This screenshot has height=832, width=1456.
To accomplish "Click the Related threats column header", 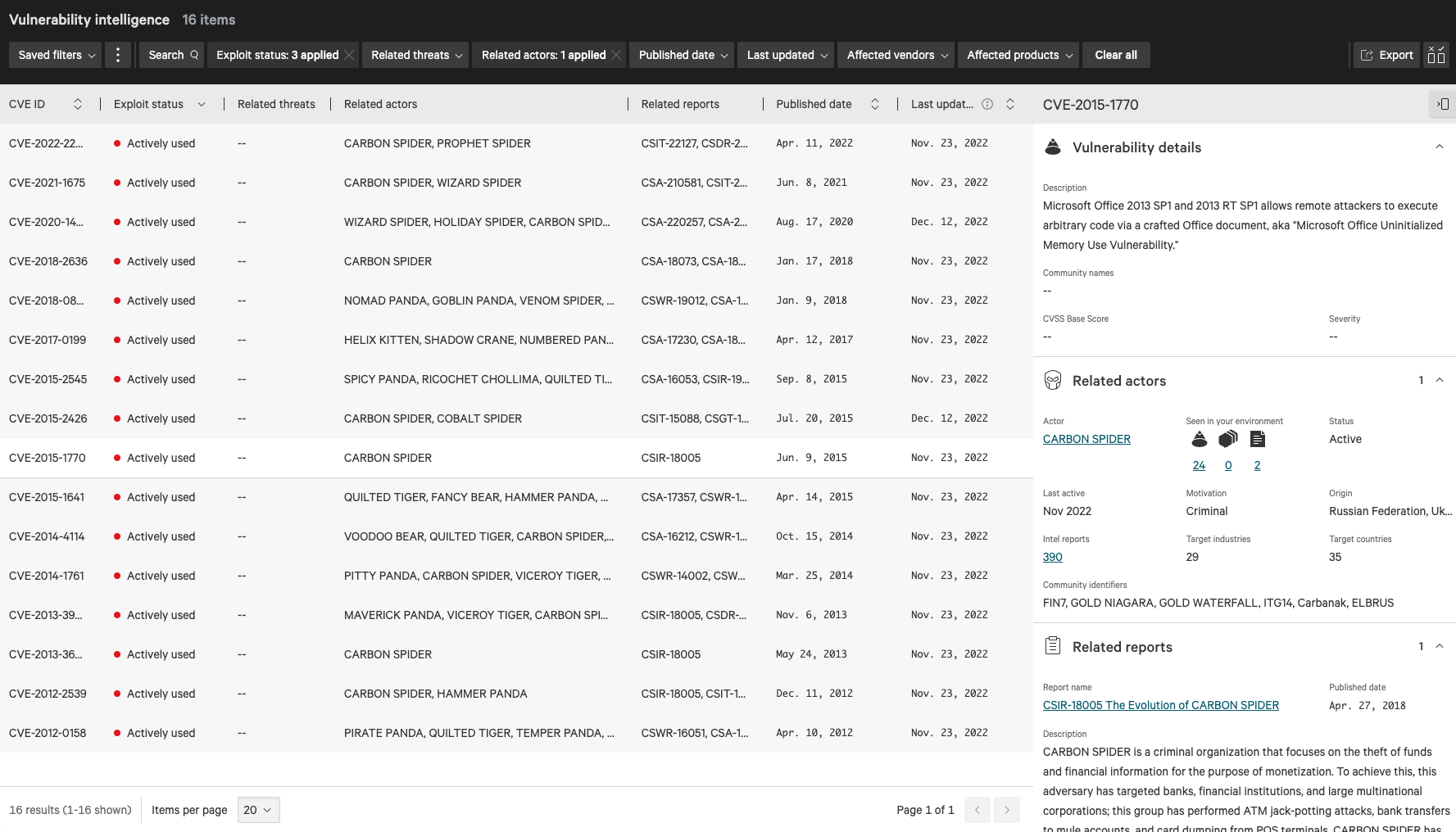I will (x=276, y=104).
